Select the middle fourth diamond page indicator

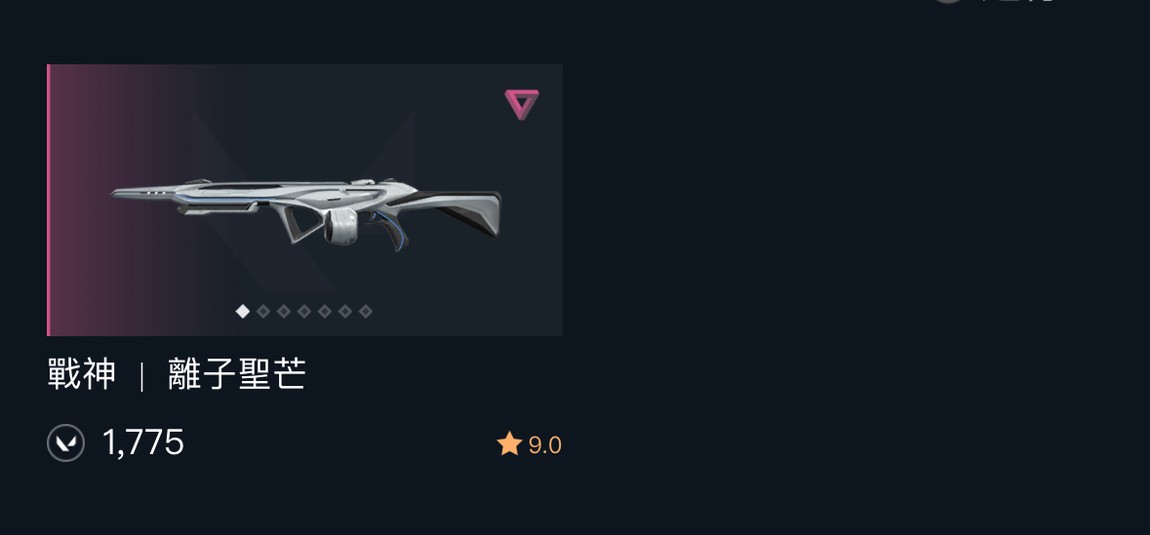[x=304, y=311]
